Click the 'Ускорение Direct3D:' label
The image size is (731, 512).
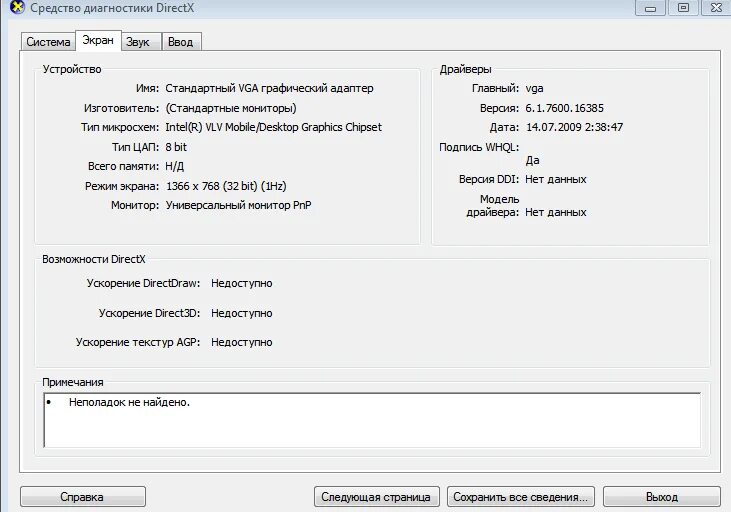(149, 313)
